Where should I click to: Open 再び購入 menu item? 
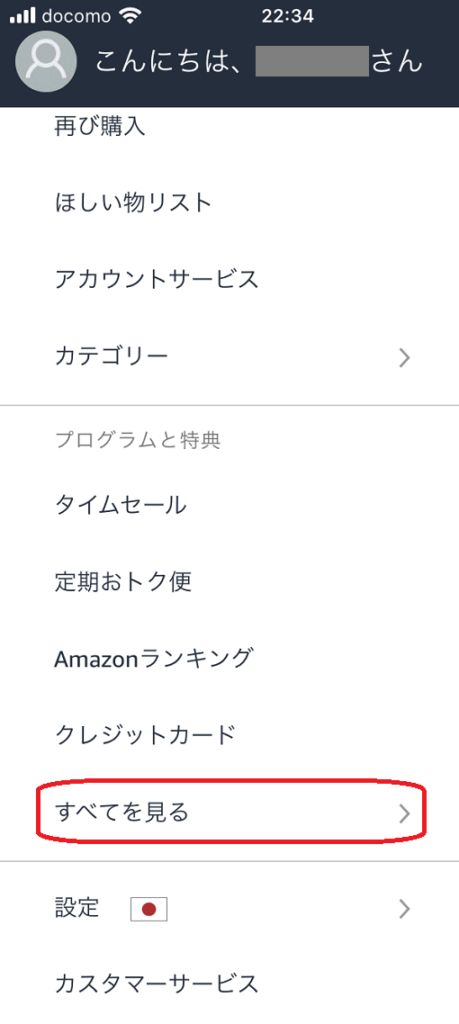point(100,127)
